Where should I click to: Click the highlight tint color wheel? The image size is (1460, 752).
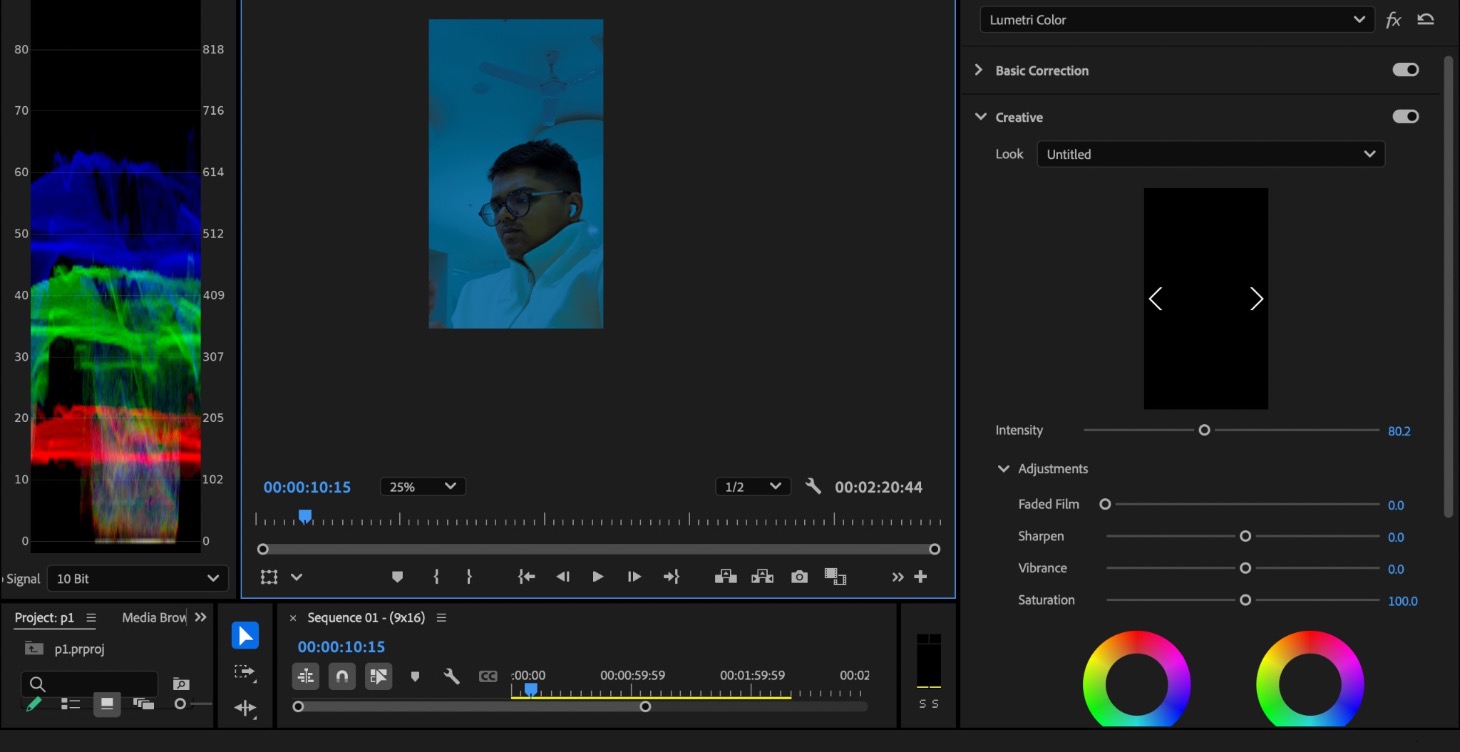[1310, 678]
